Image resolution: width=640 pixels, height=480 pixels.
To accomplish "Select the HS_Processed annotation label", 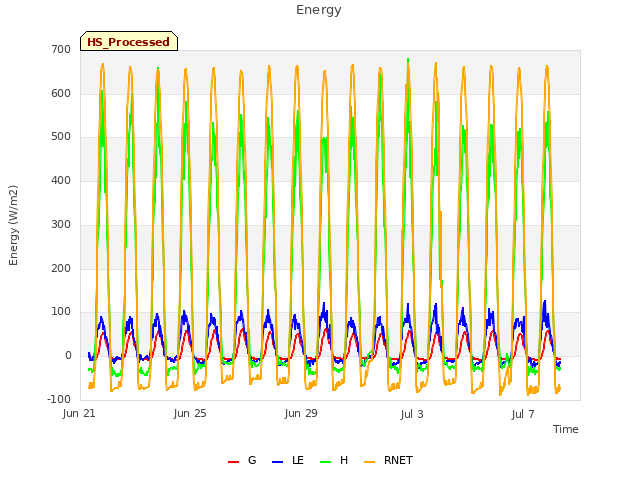I will point(129,42).
